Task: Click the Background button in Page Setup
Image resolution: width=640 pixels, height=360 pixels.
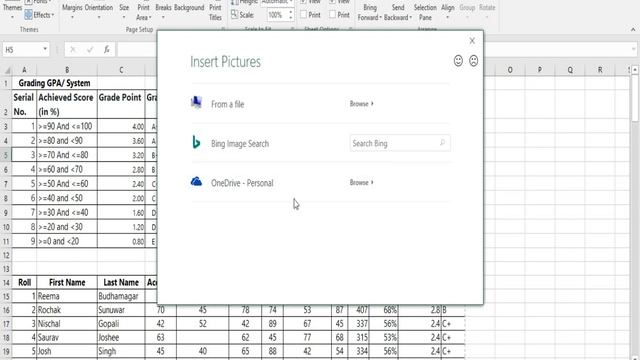Action: tap(189, 8)
